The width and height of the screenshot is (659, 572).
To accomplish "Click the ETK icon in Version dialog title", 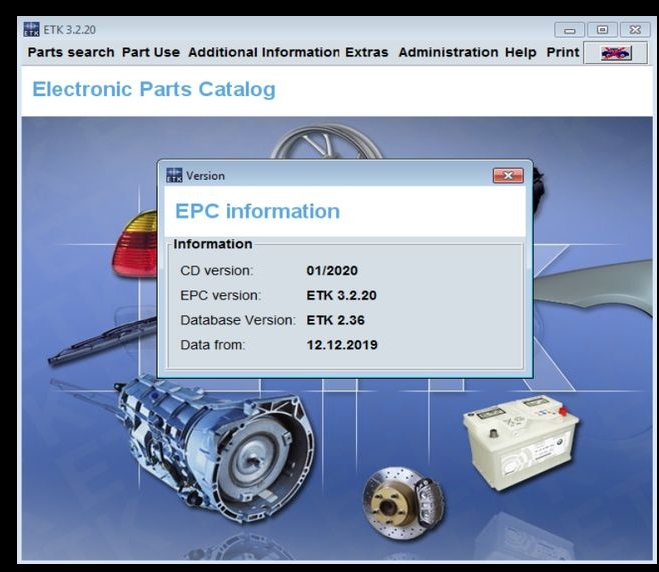I will [x=174, y=175].
